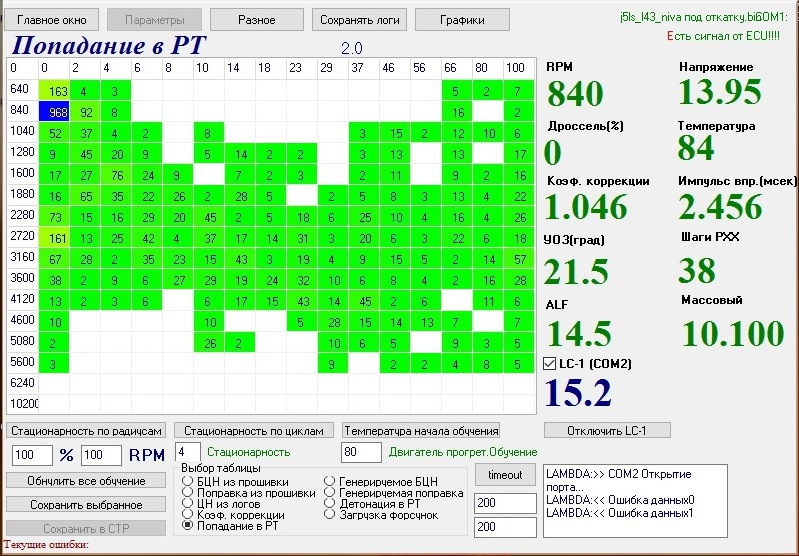The image size is (799, 556).
Task: Click the learning start temperature field 80
Action: pyautogui.click(x=361, y=452)
